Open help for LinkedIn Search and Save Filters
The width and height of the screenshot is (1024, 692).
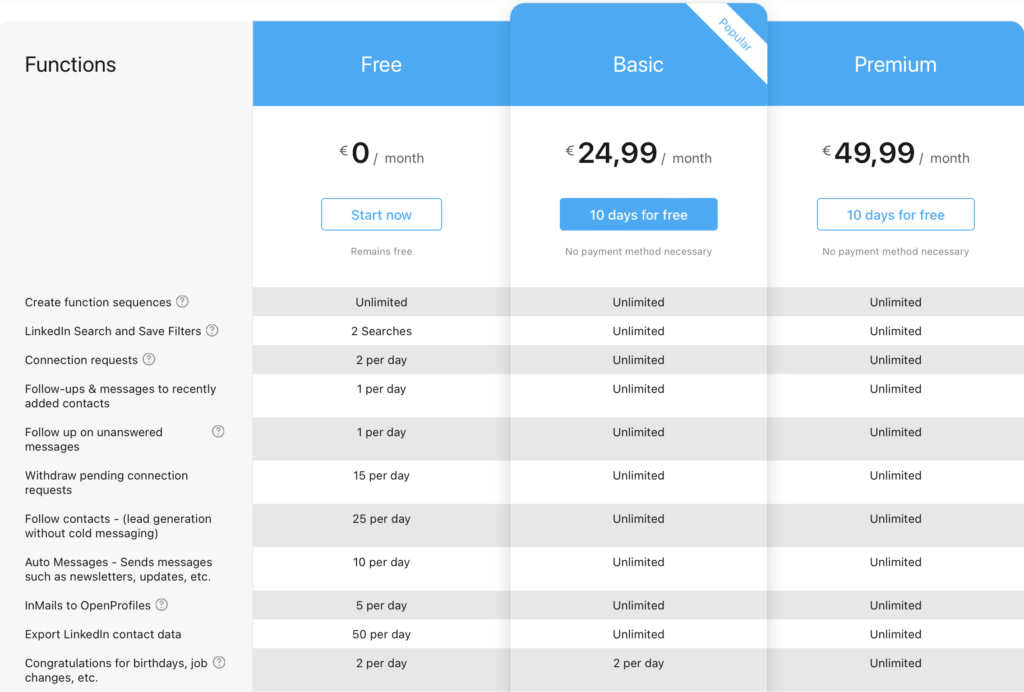point(212,331)
